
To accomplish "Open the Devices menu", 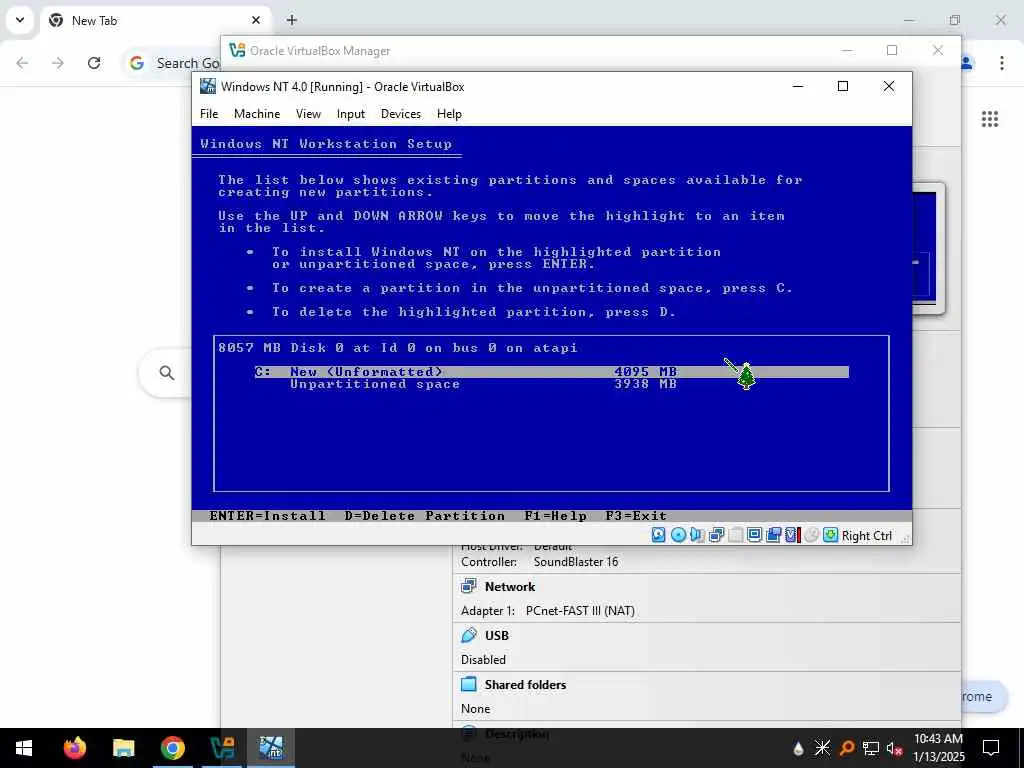I will coord(401,114).
